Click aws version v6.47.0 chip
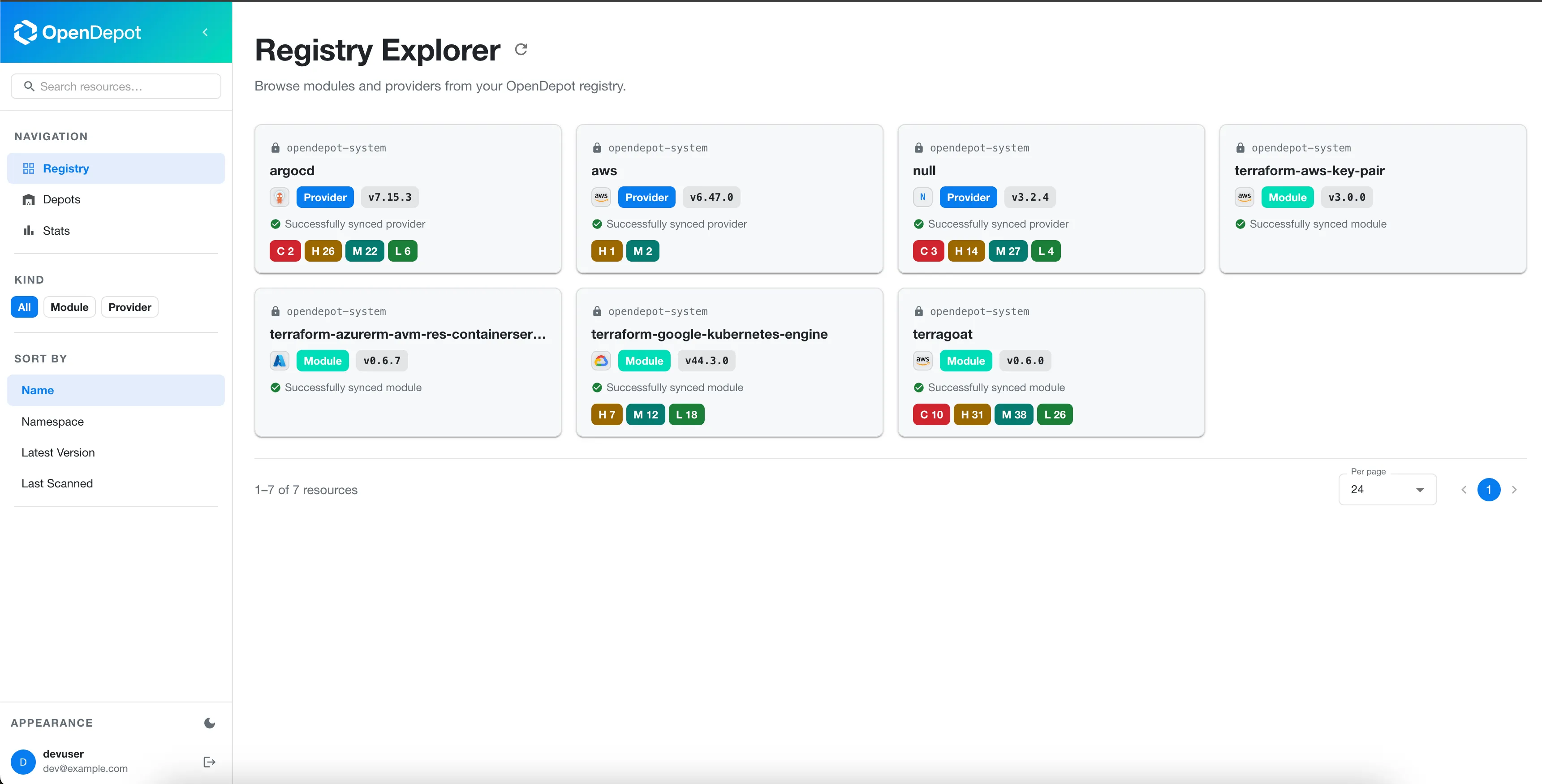 [x=711, y=198]
